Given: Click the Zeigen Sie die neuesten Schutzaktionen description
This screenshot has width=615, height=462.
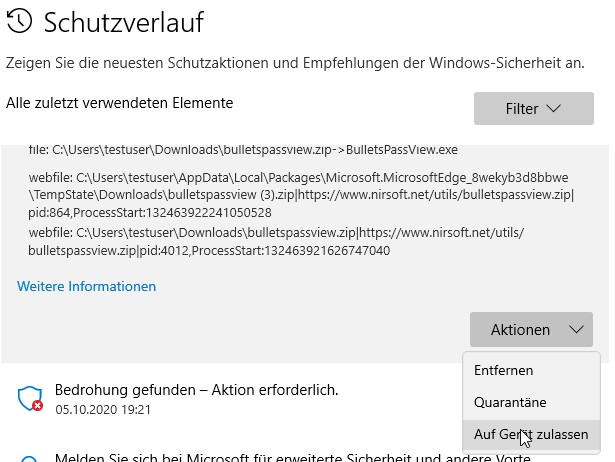Looking at the screenshot, I should click(294, 63).
